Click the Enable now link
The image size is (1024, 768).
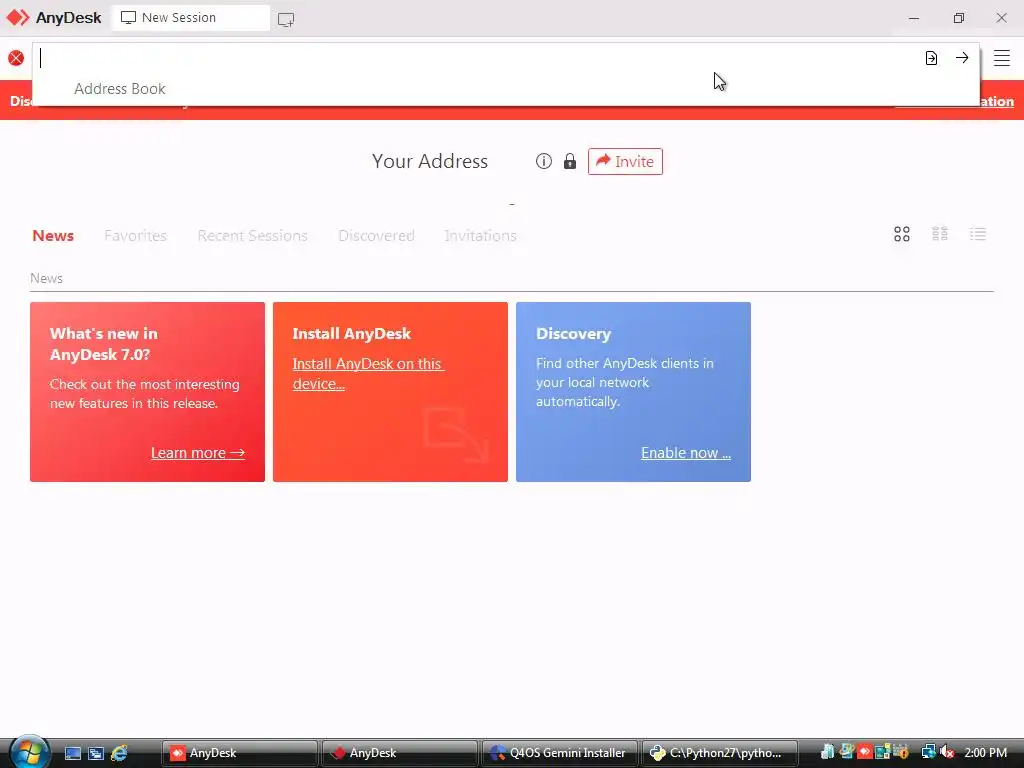coord(686,453)
